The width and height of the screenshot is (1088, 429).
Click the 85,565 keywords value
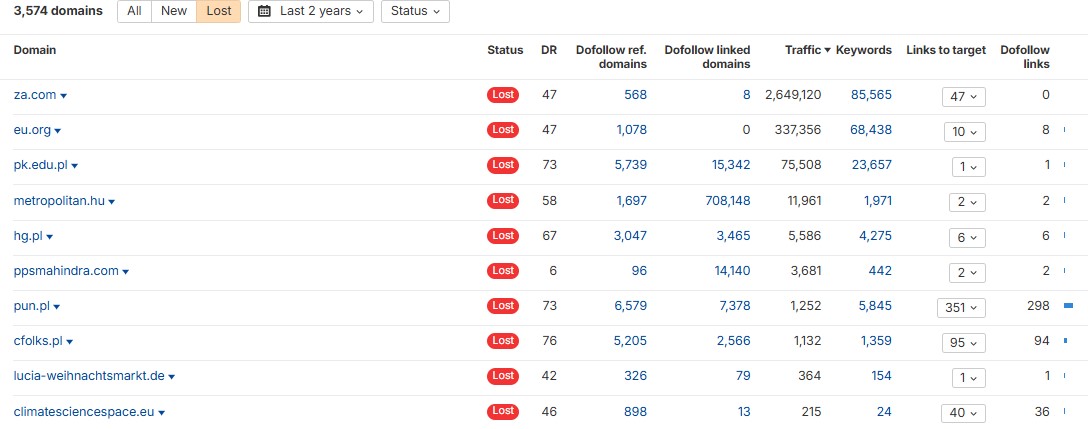pos(872,95)
